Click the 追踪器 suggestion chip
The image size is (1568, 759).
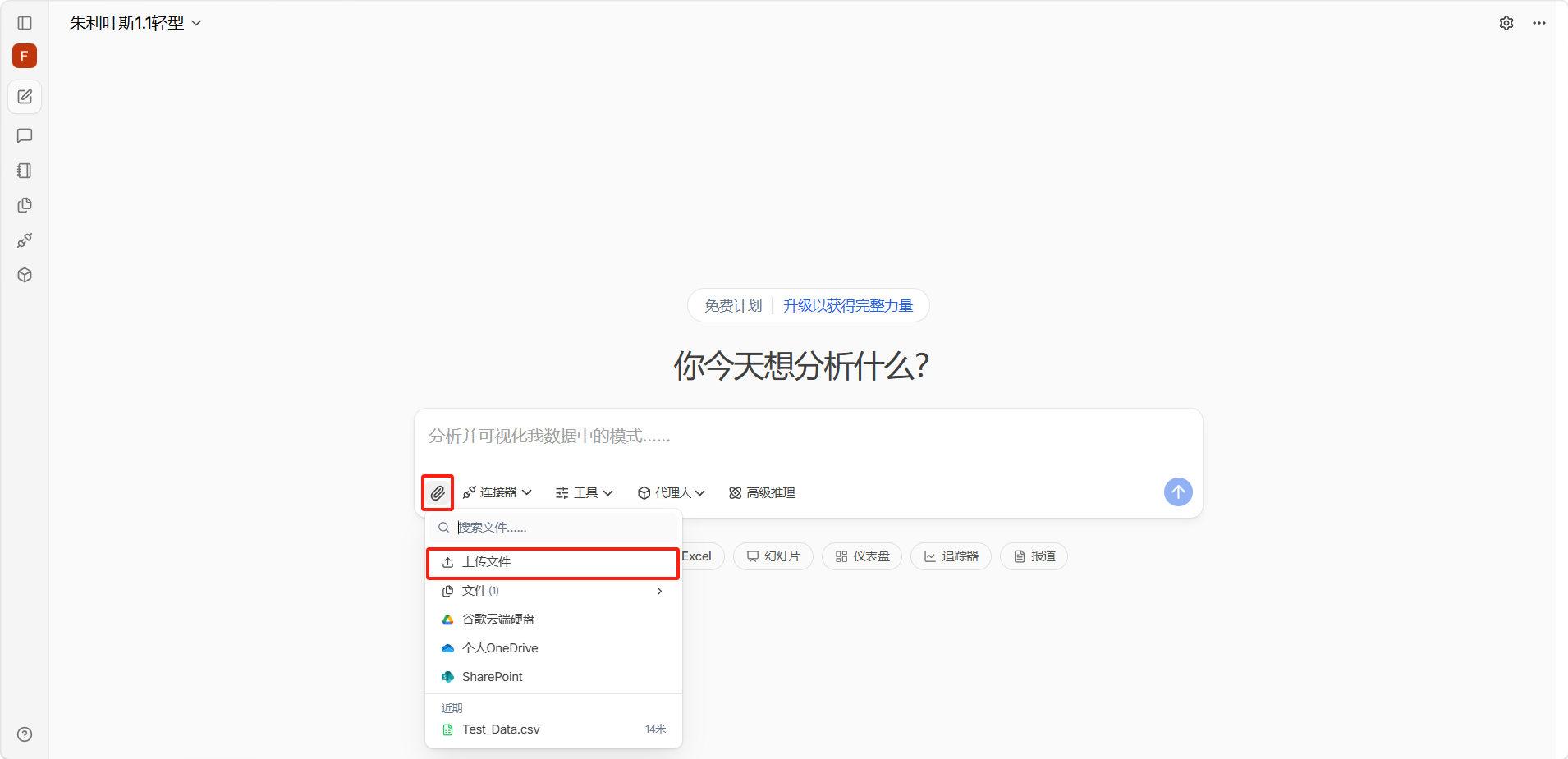coord(951,556)
